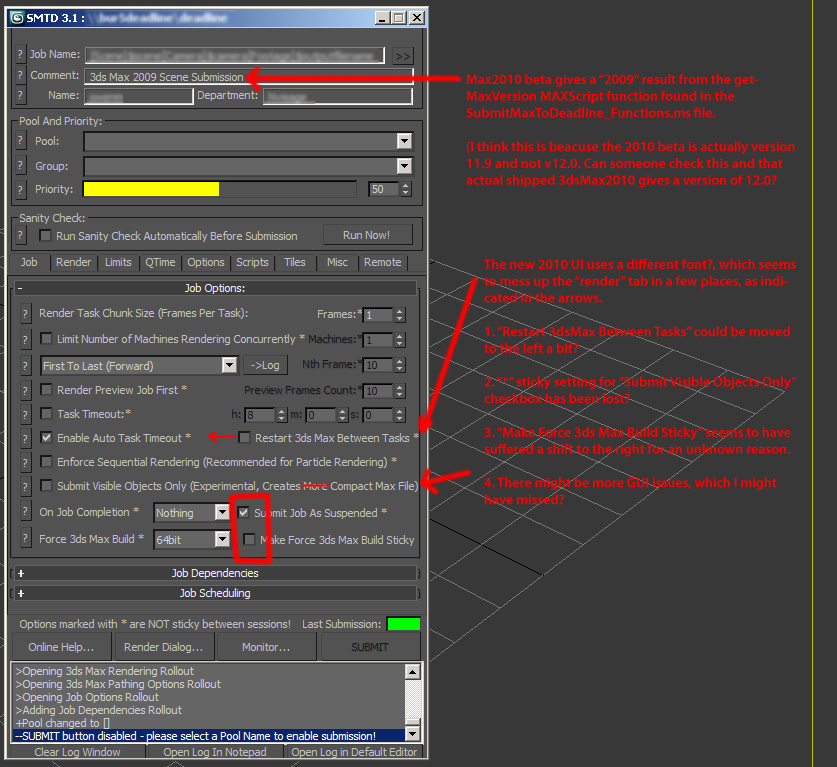Click the Priority value field showing 50

coord(383,189)
